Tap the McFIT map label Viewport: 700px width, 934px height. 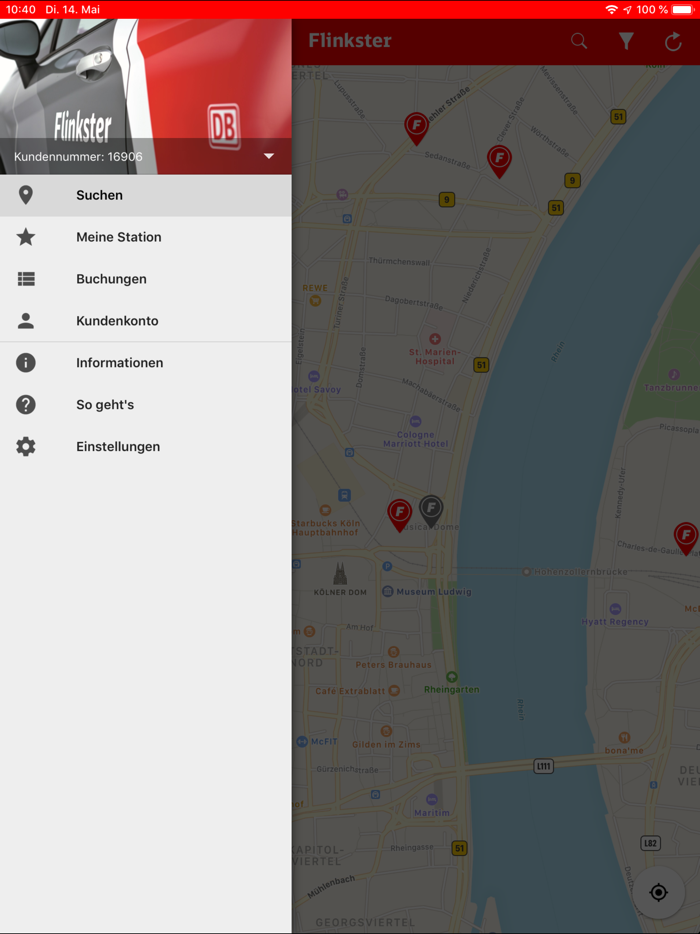324,742
